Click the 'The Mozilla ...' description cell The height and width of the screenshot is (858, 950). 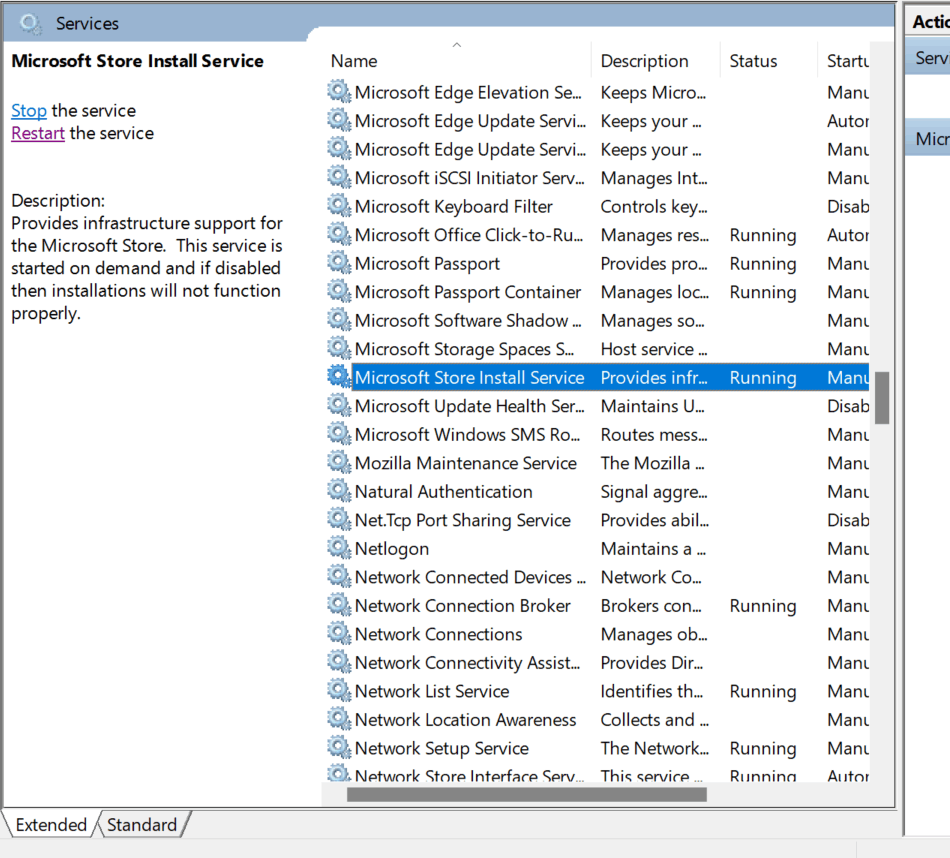click(x=653, y=463)
